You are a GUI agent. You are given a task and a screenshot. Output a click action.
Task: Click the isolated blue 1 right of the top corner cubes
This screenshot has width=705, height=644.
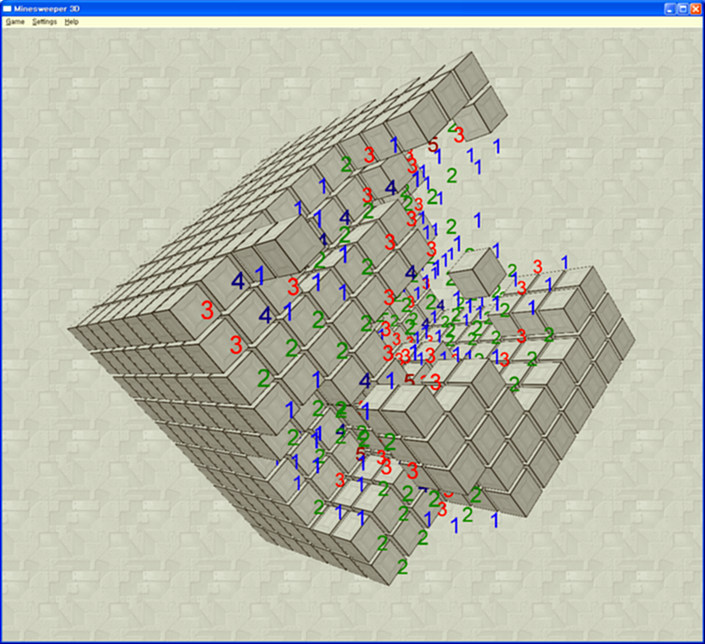497,146
